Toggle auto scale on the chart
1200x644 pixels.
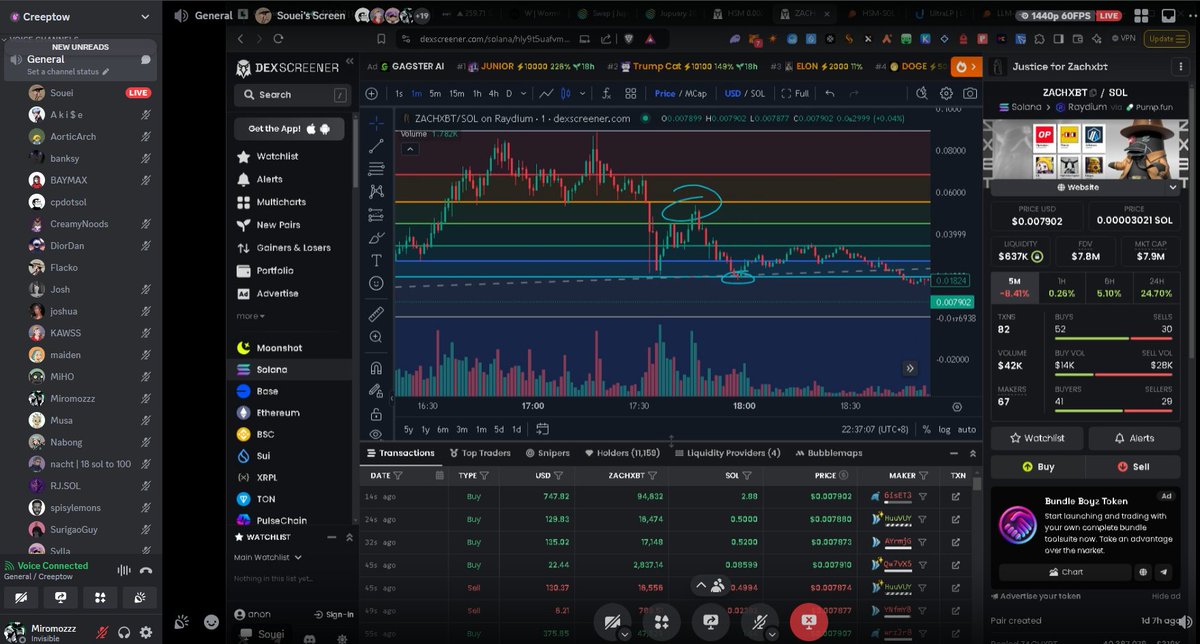pyautogui.click(x=967, y=429)
